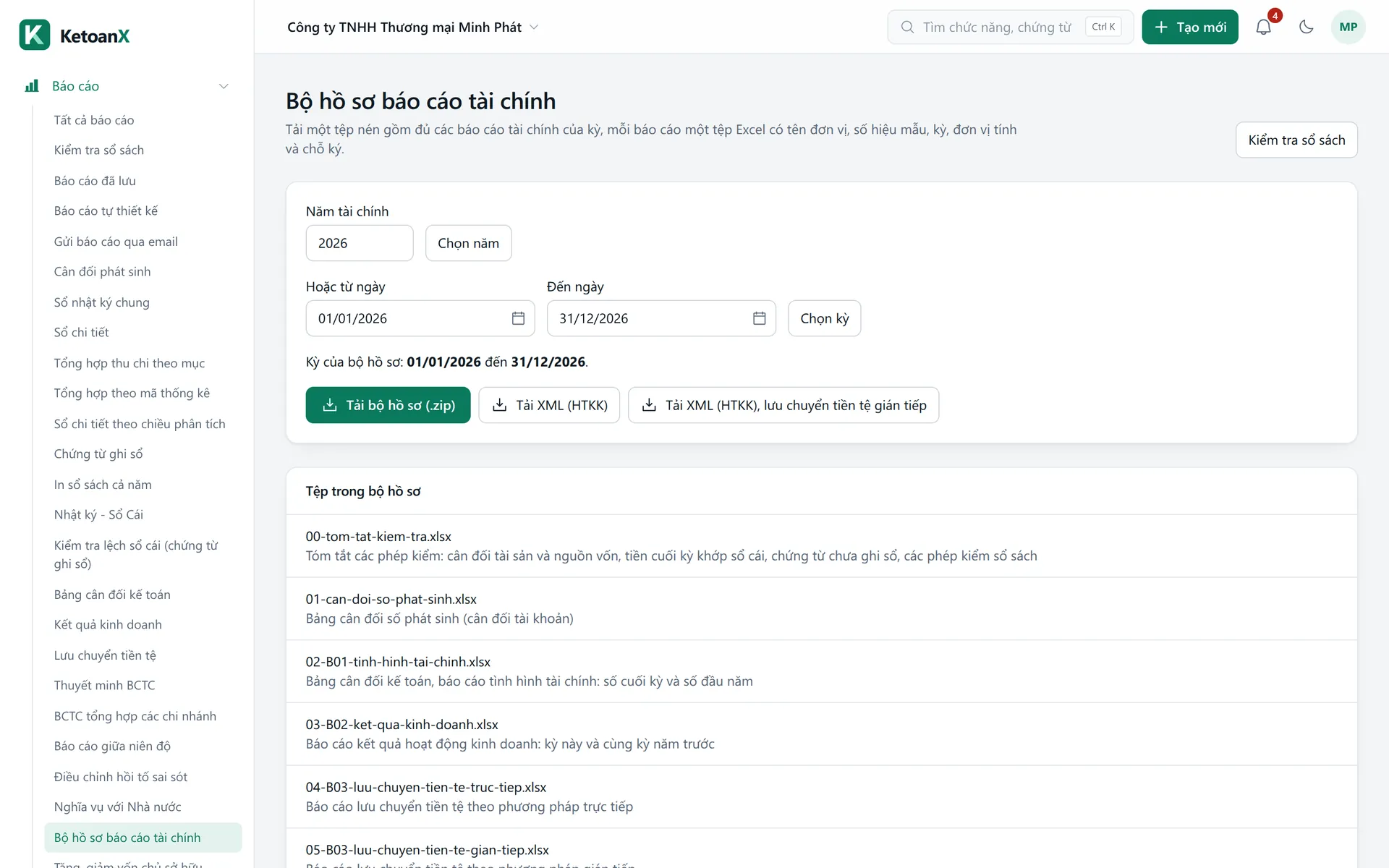
Task: Toggle dark mode moon icon
Action: (x=1306, y=27)
